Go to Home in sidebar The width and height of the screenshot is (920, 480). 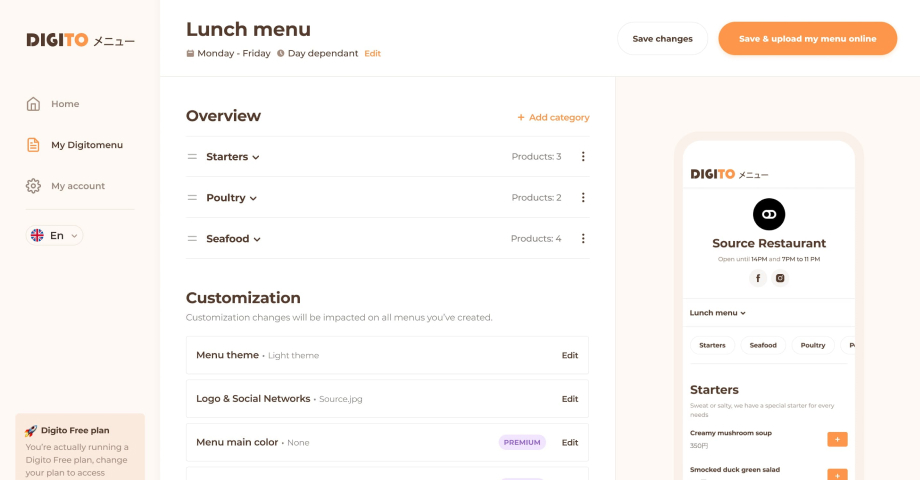[x=64, y=104]
